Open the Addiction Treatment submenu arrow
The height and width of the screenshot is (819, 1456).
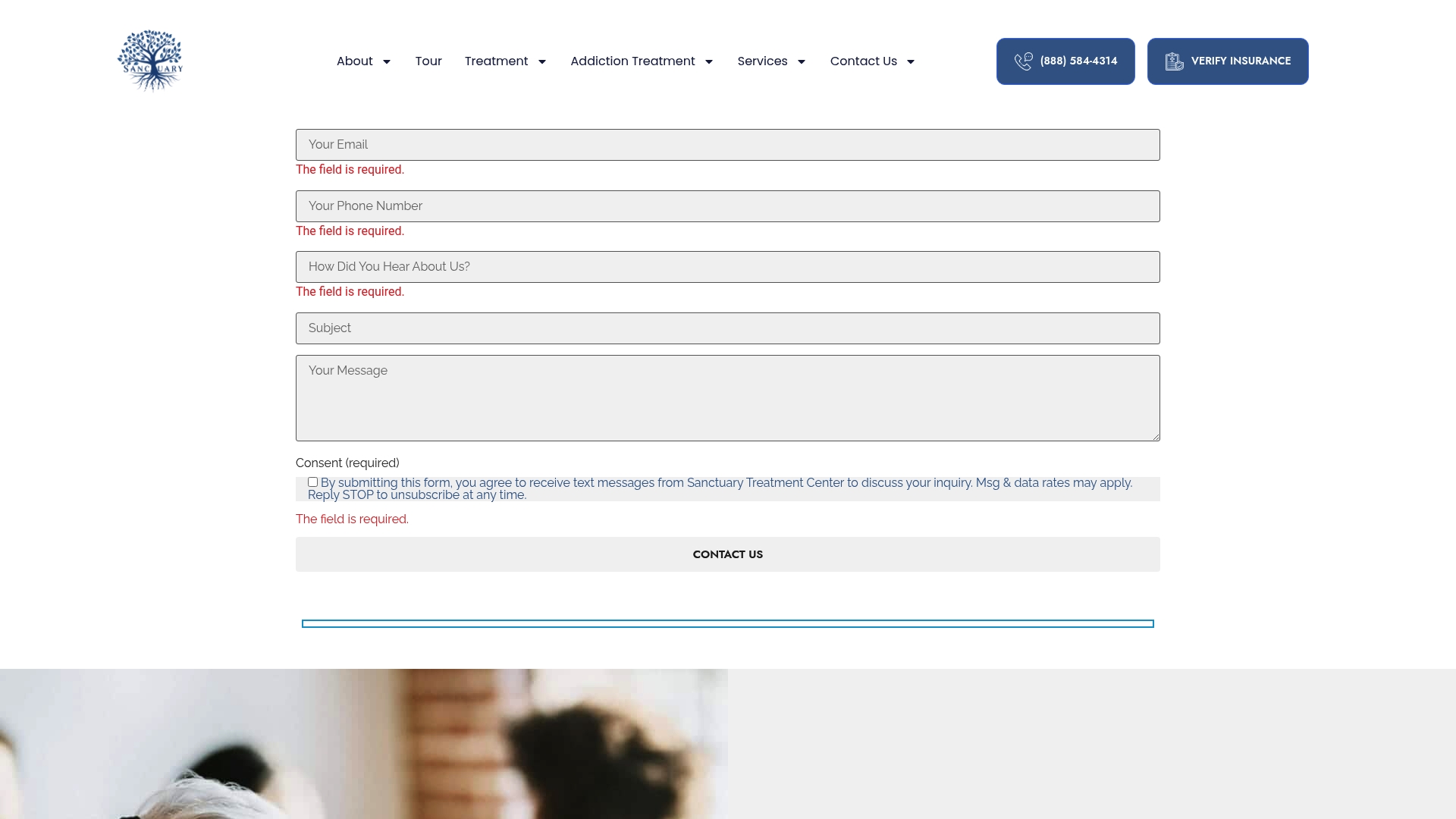click(x=709, y=61)
